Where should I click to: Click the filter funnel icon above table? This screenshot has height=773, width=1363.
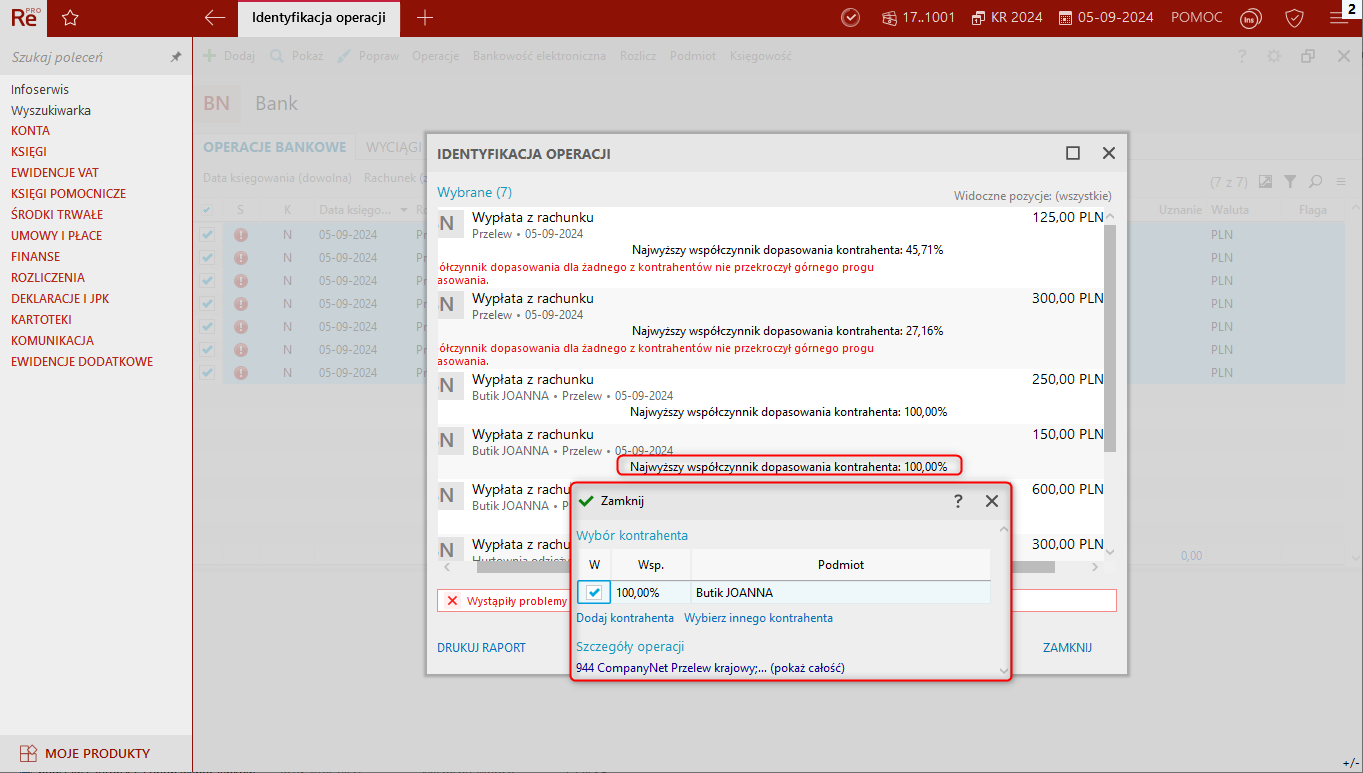tap(1291, 181)
